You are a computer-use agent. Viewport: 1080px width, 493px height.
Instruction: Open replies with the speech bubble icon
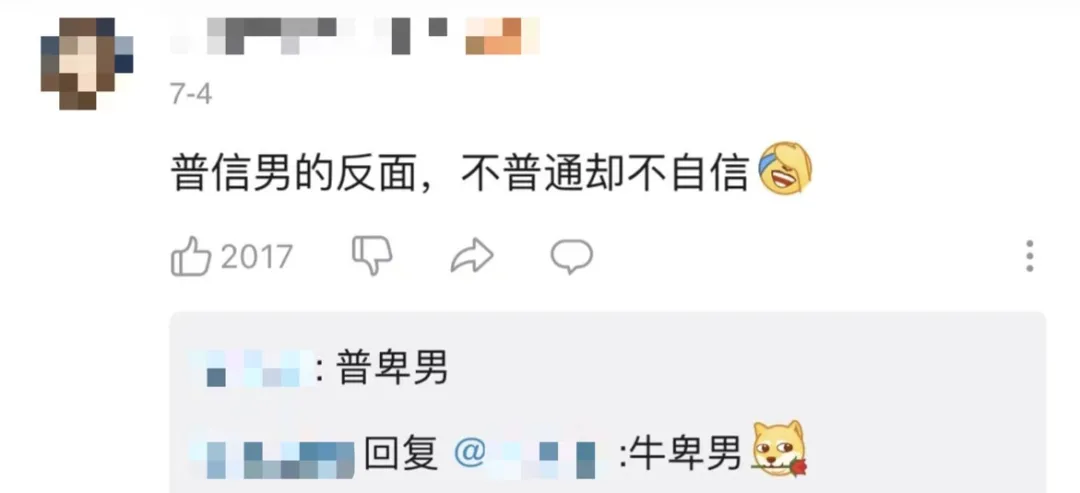tap(572, 256)
